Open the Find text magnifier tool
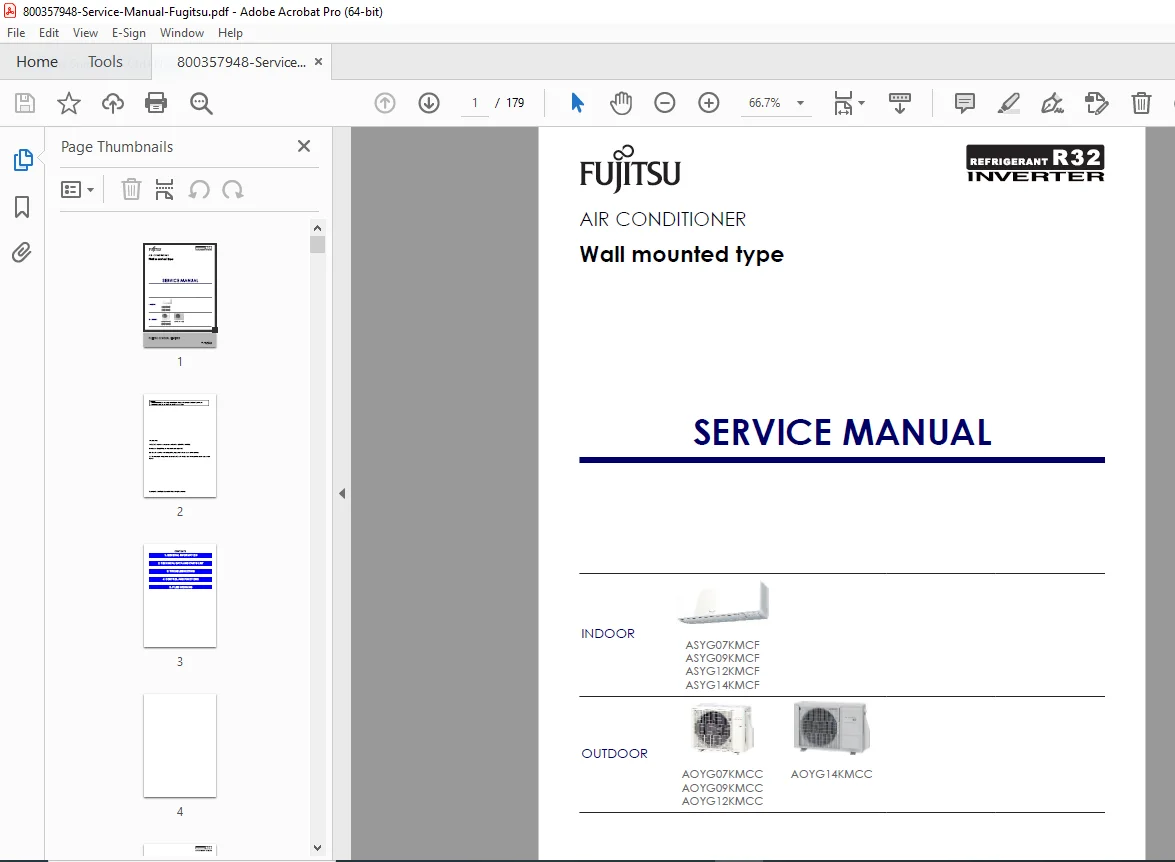1175x862 pixels. coord(201,103)
